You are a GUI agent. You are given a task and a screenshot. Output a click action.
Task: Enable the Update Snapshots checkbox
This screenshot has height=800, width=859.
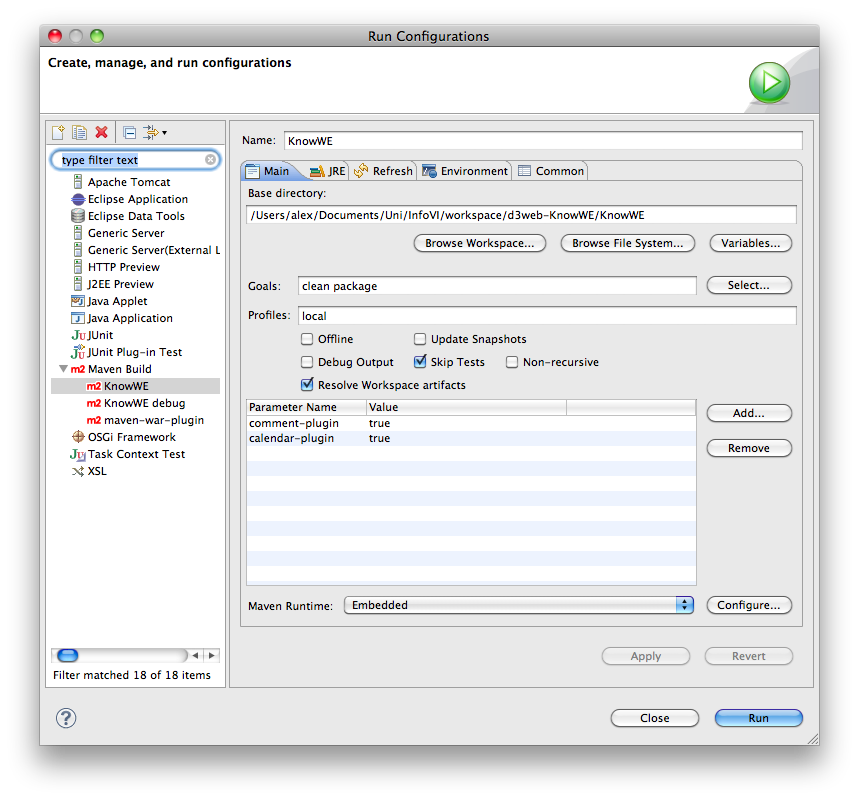click(420, 339)
